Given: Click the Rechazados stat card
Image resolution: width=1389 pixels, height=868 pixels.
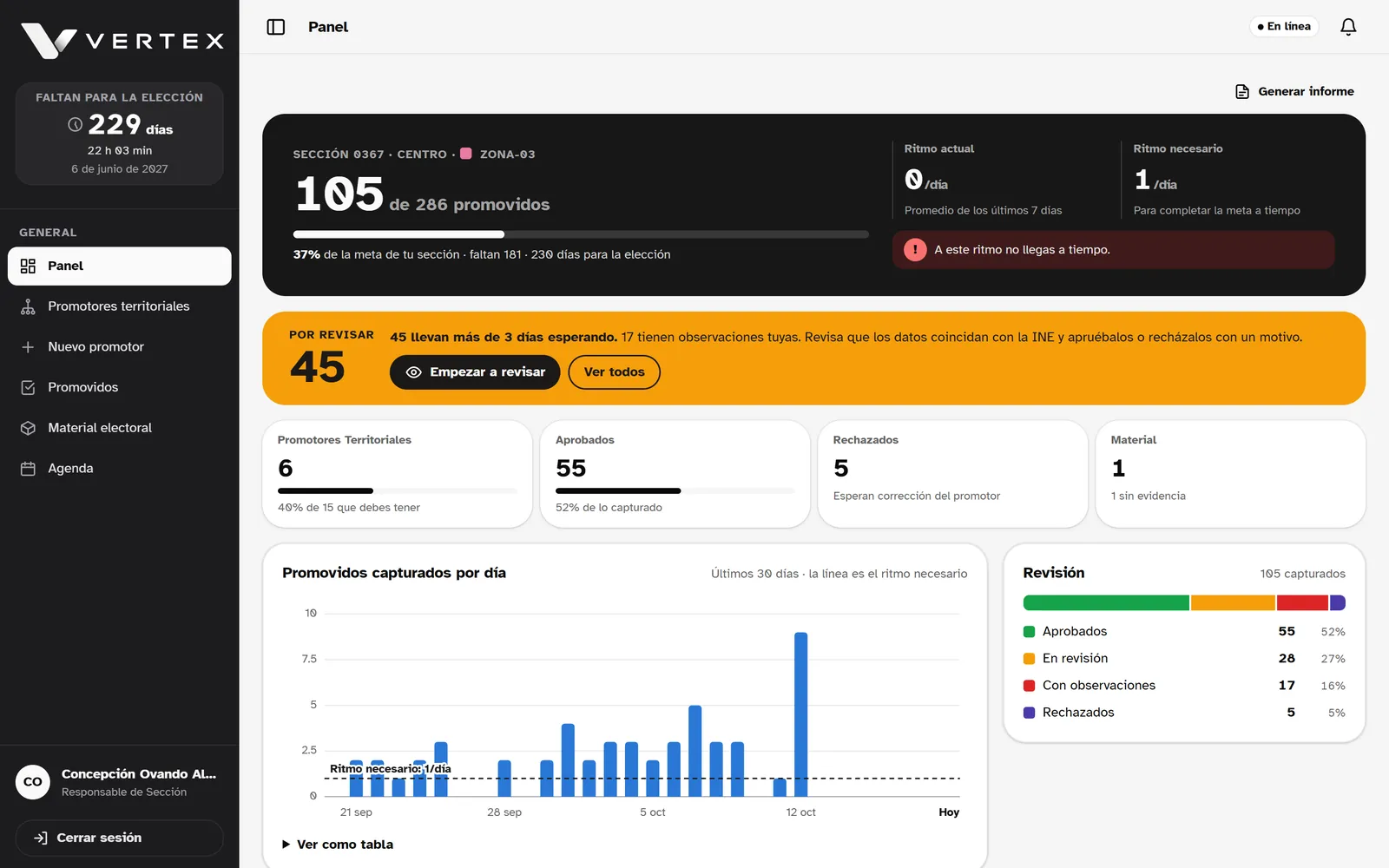Looking at the screenshot, I should point(953,474).
